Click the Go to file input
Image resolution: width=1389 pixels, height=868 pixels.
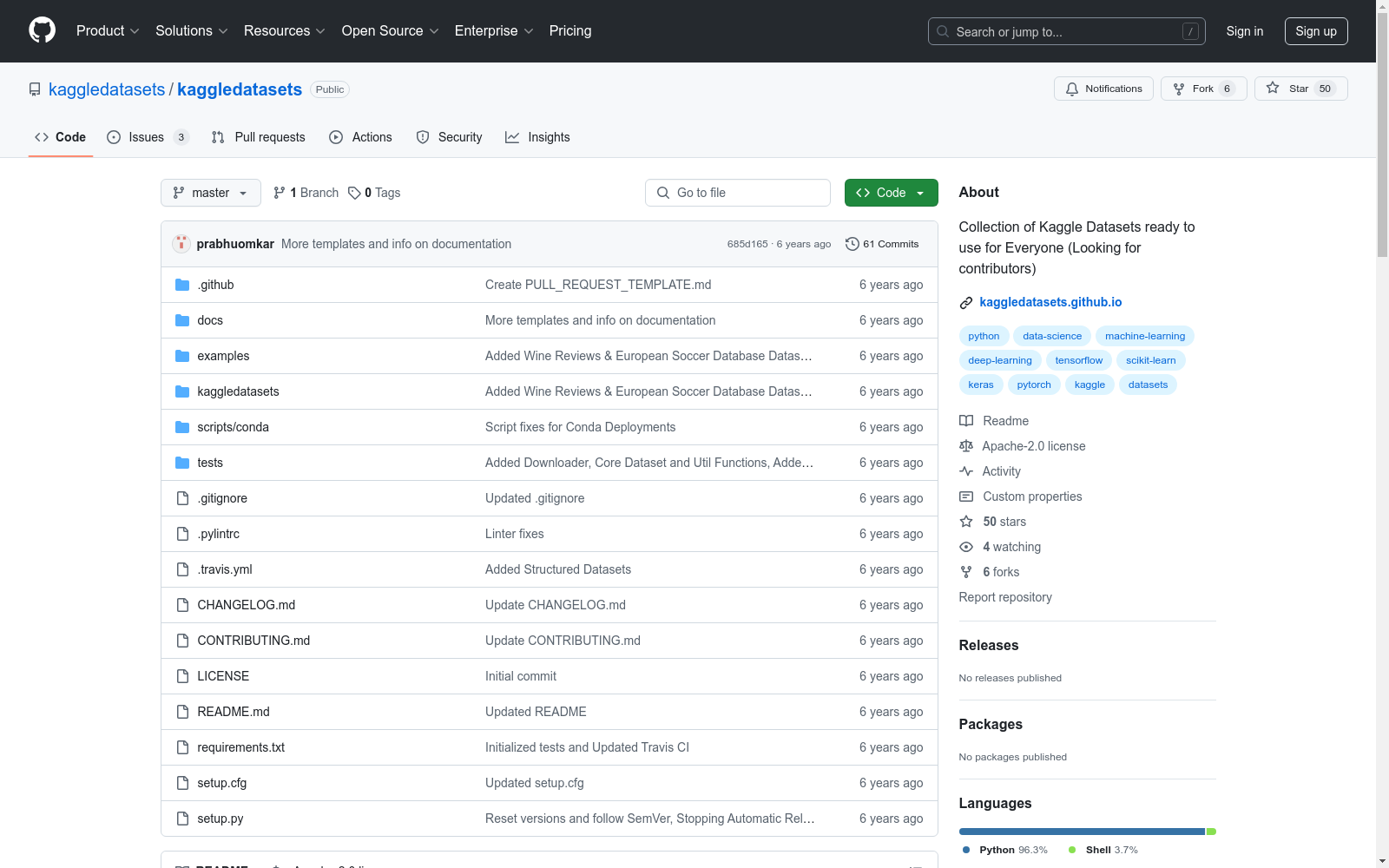pyautogui.click(x=738, y=193)
